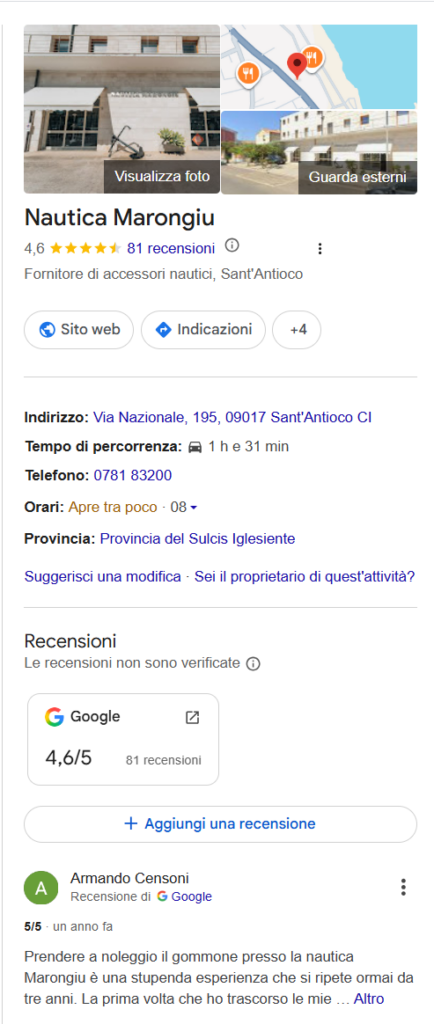
Task: Expand the opening hours dropdown arrow
Action: 194,507
